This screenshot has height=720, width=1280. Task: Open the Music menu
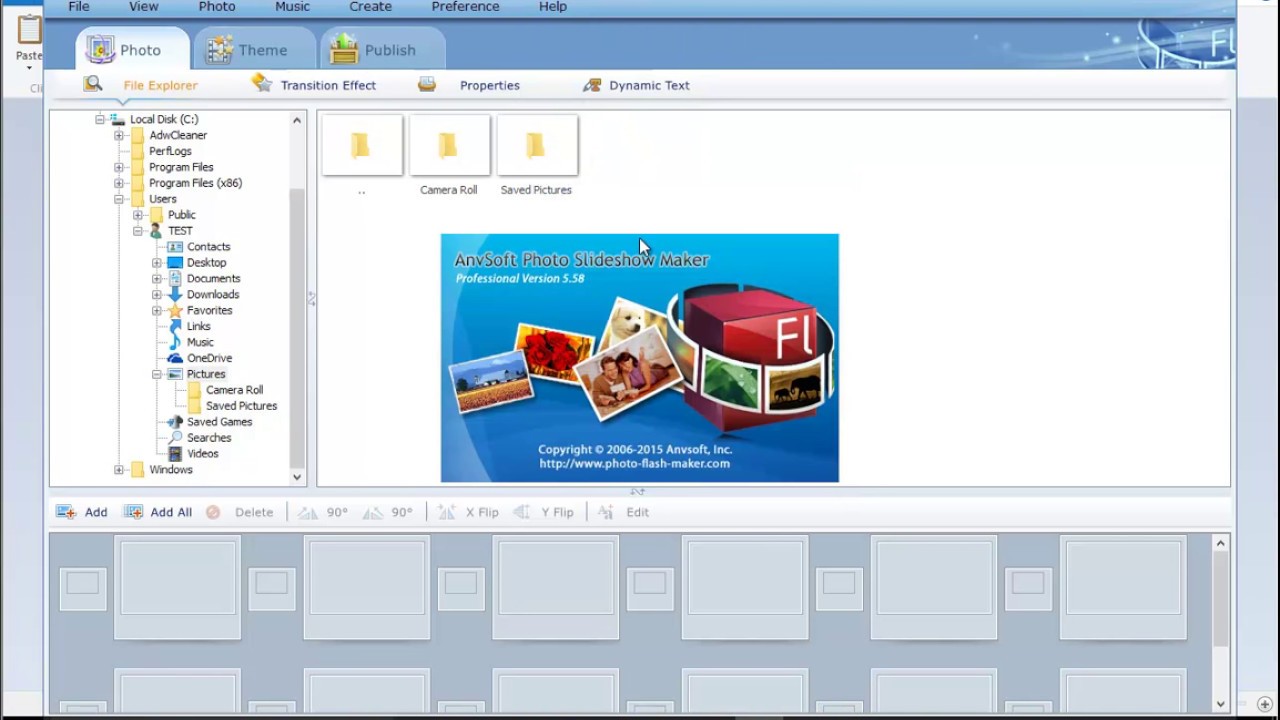pyautogui.click(x=292, y=7)
